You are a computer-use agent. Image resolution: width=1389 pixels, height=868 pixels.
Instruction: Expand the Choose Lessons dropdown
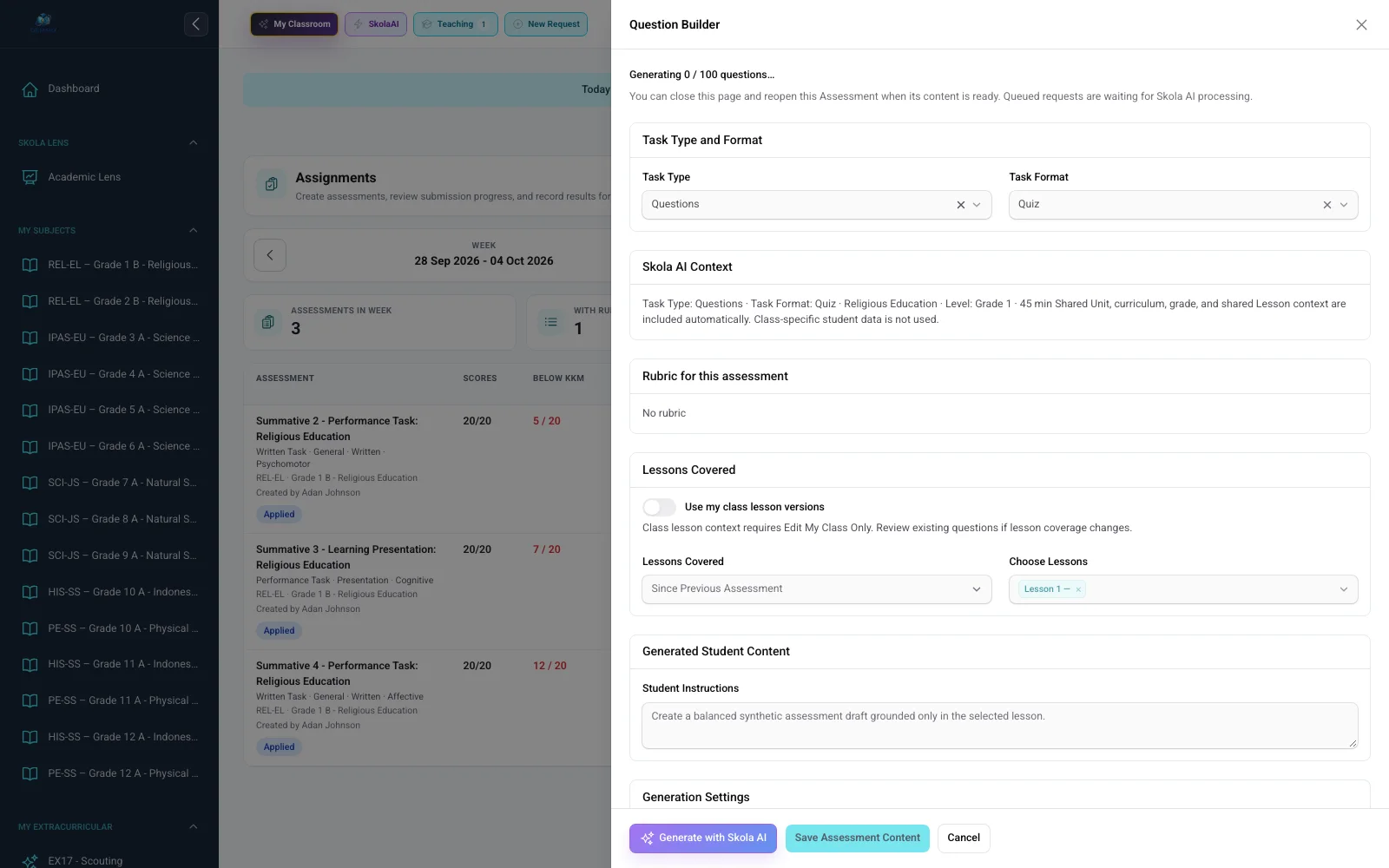1344,589
